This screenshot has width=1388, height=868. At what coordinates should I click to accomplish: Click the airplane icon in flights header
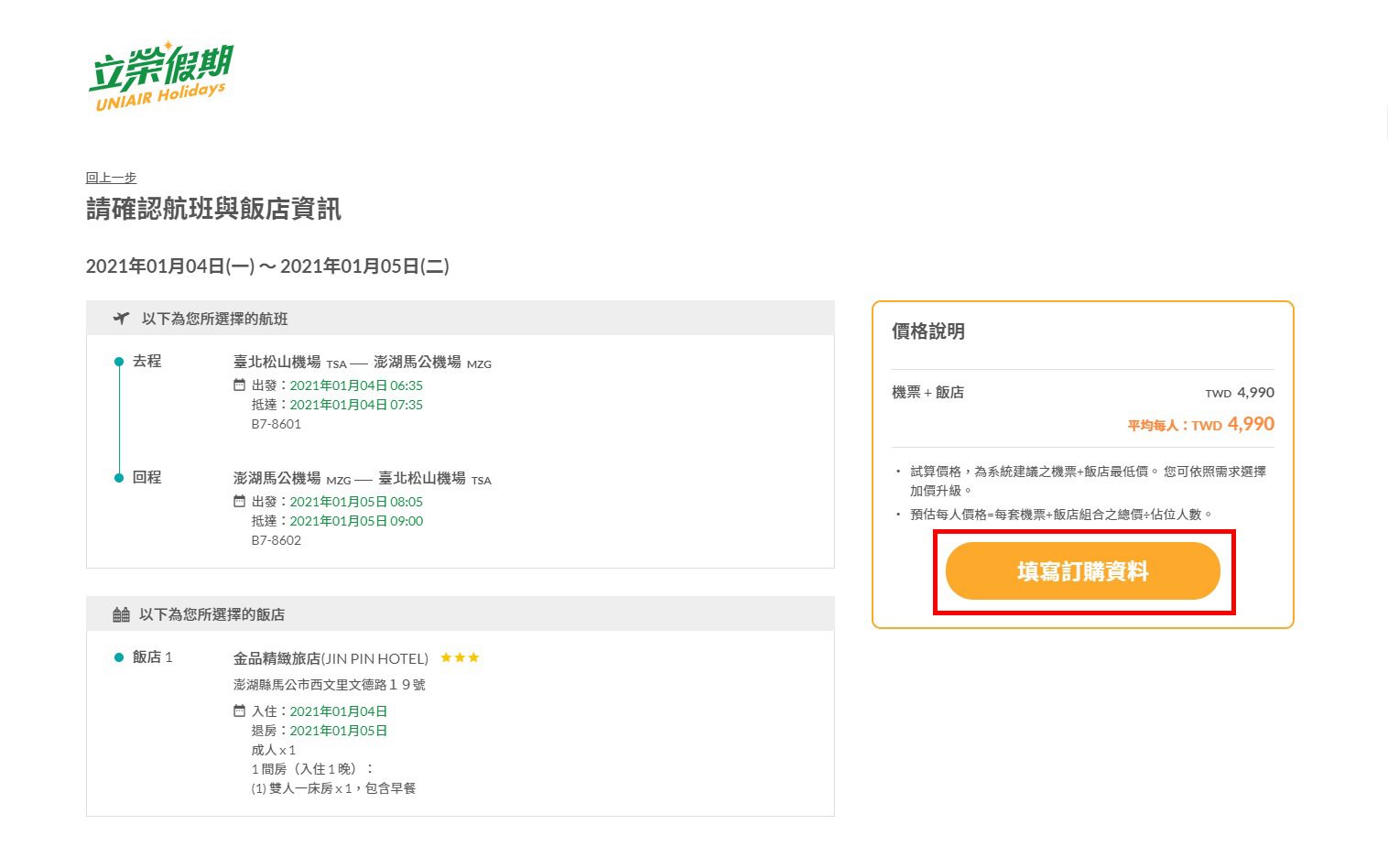pyautogui.click(x=121, y=319)
